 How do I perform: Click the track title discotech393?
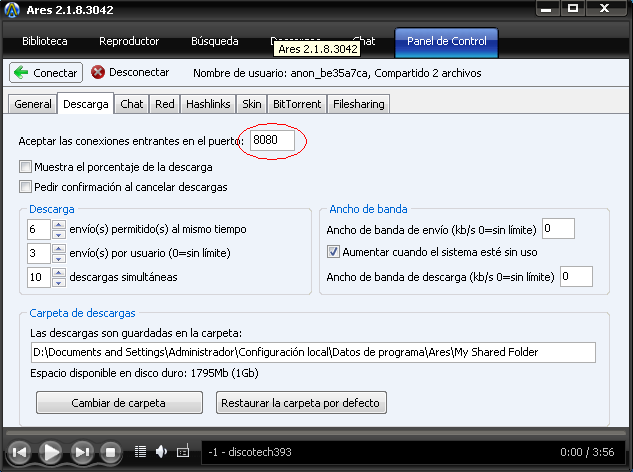[x=260, y=452]
